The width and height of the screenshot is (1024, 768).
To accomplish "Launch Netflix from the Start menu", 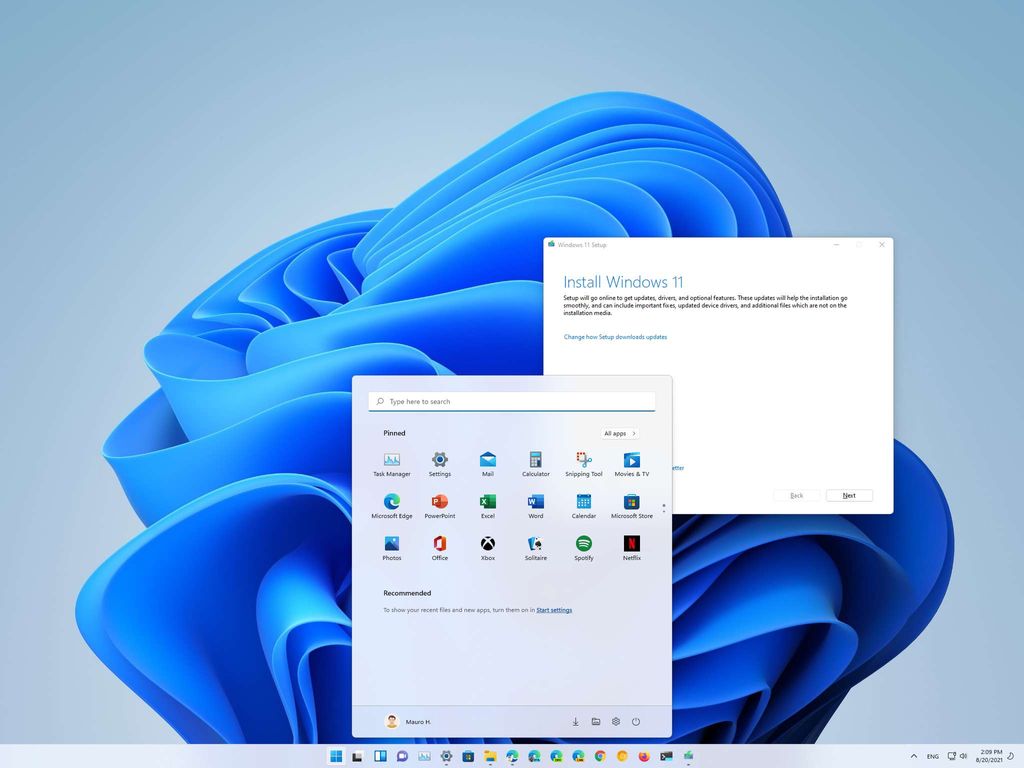I will 631,547.
